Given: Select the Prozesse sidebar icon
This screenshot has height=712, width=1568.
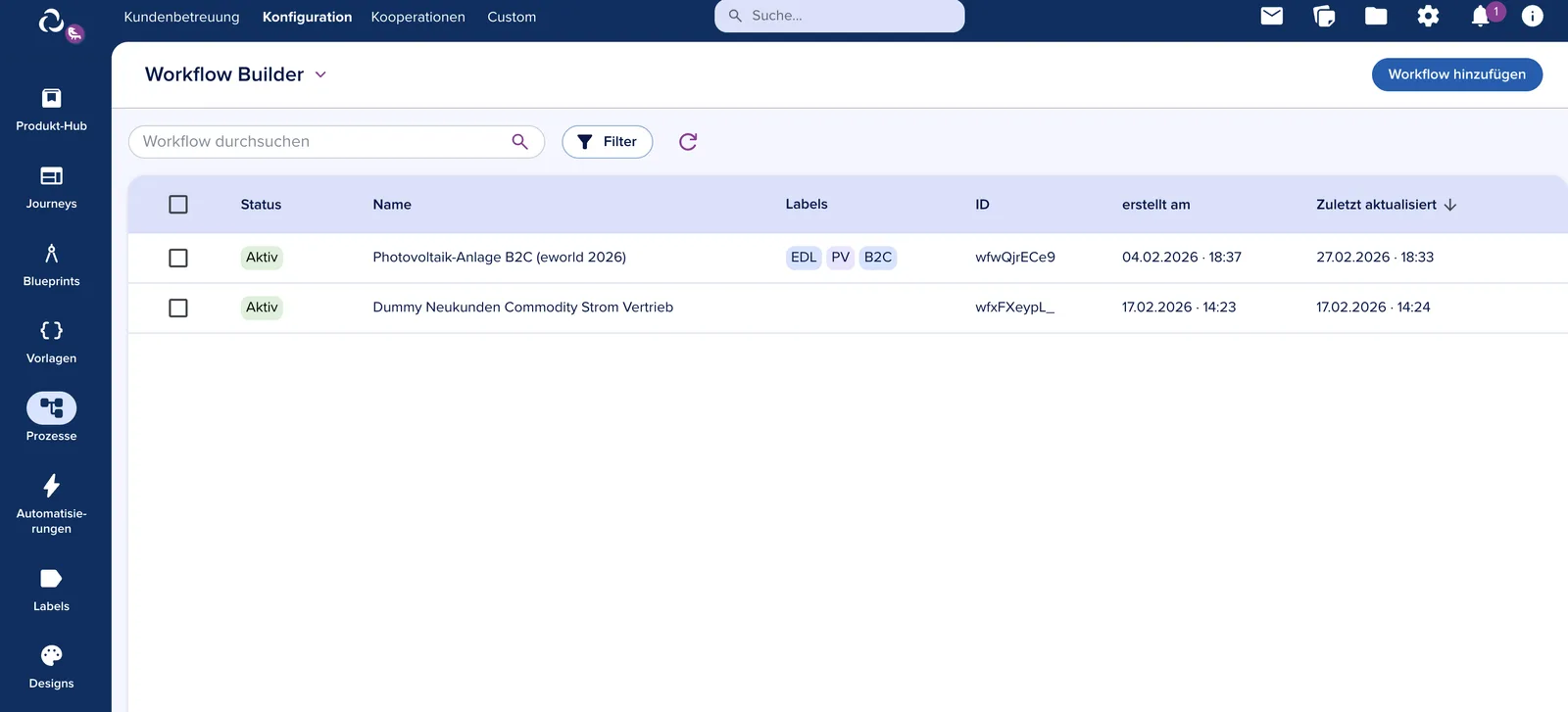Looking at the screenshot, I should click(x=51, y=407).
